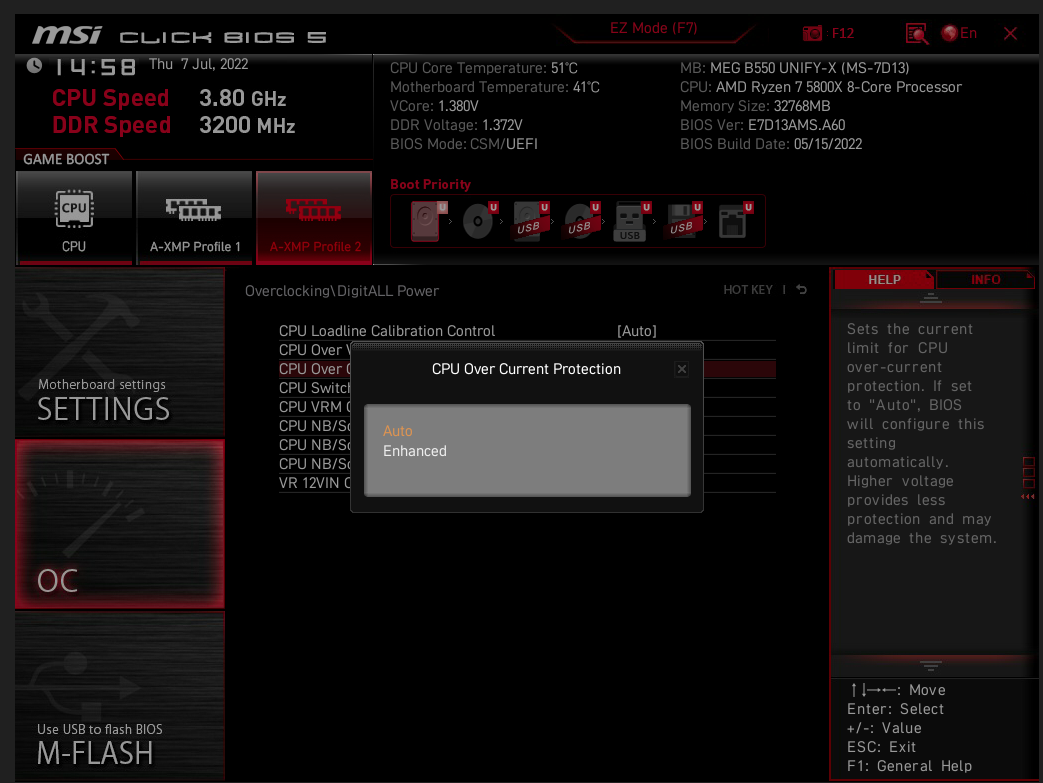Select the USB floppy boot device icon
The width and height of the screenshot is (1043, 783).
pos(684,221)
